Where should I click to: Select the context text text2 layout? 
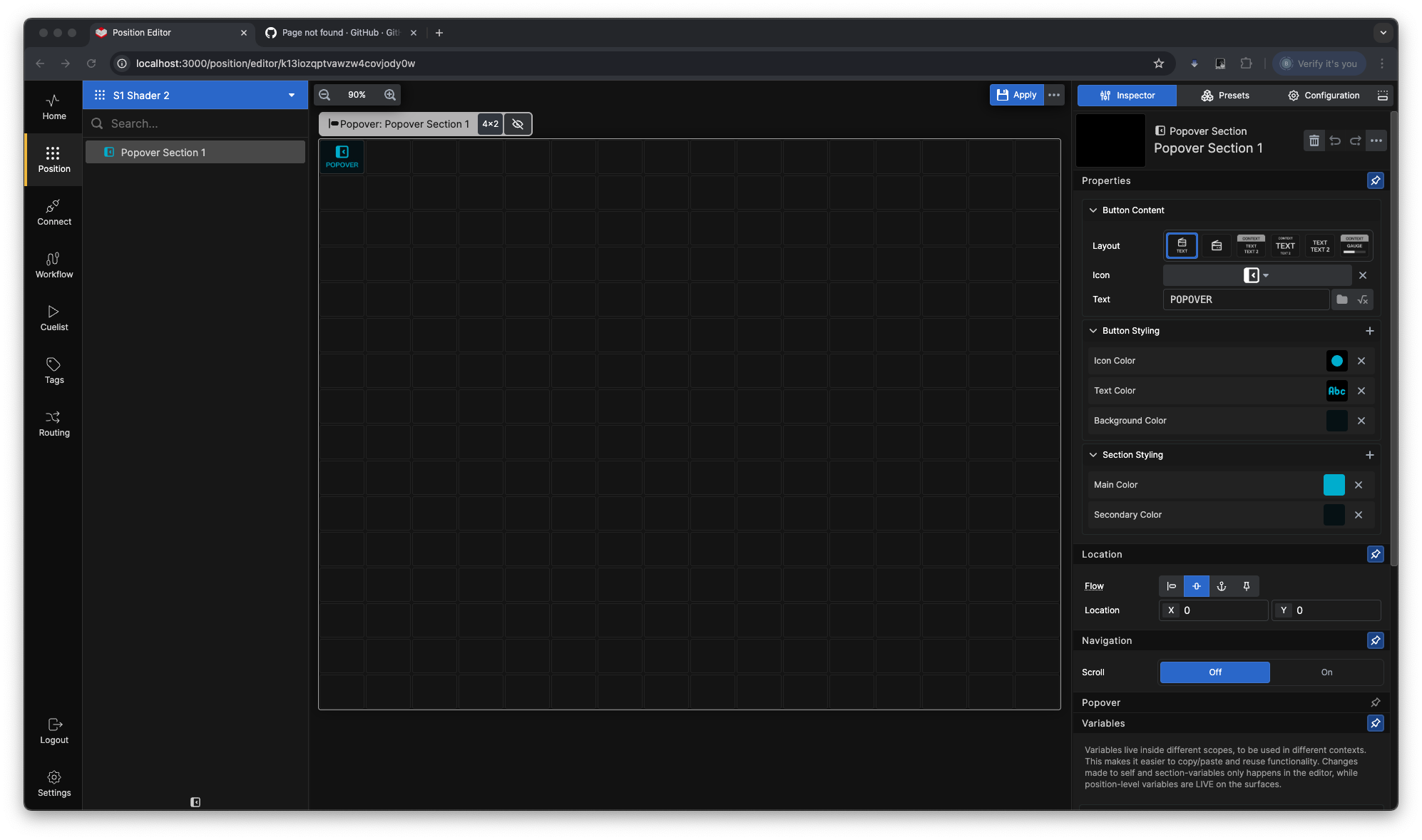coord(1251,246)
